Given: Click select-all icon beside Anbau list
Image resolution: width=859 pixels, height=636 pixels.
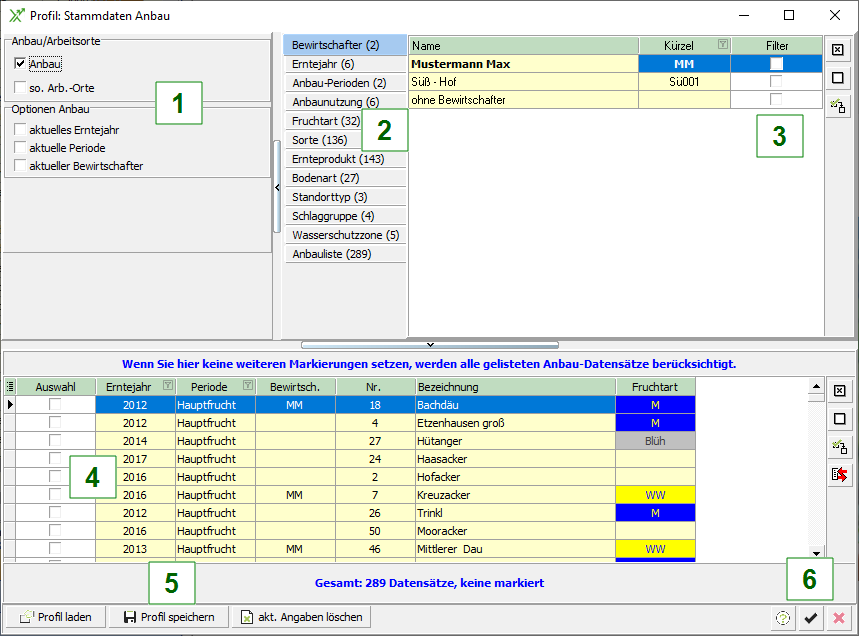Looking at the screenshot, I should click(x=839, y=391).
